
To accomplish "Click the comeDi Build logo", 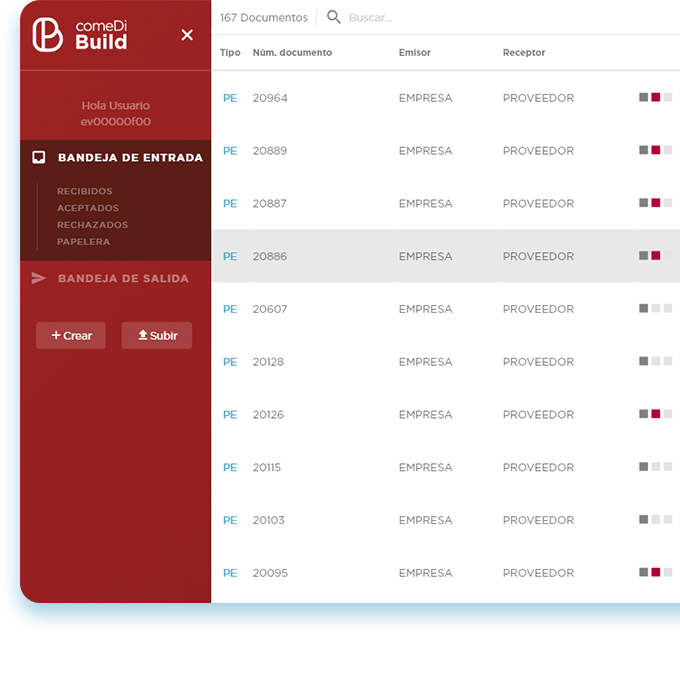I will pos(80,35).
